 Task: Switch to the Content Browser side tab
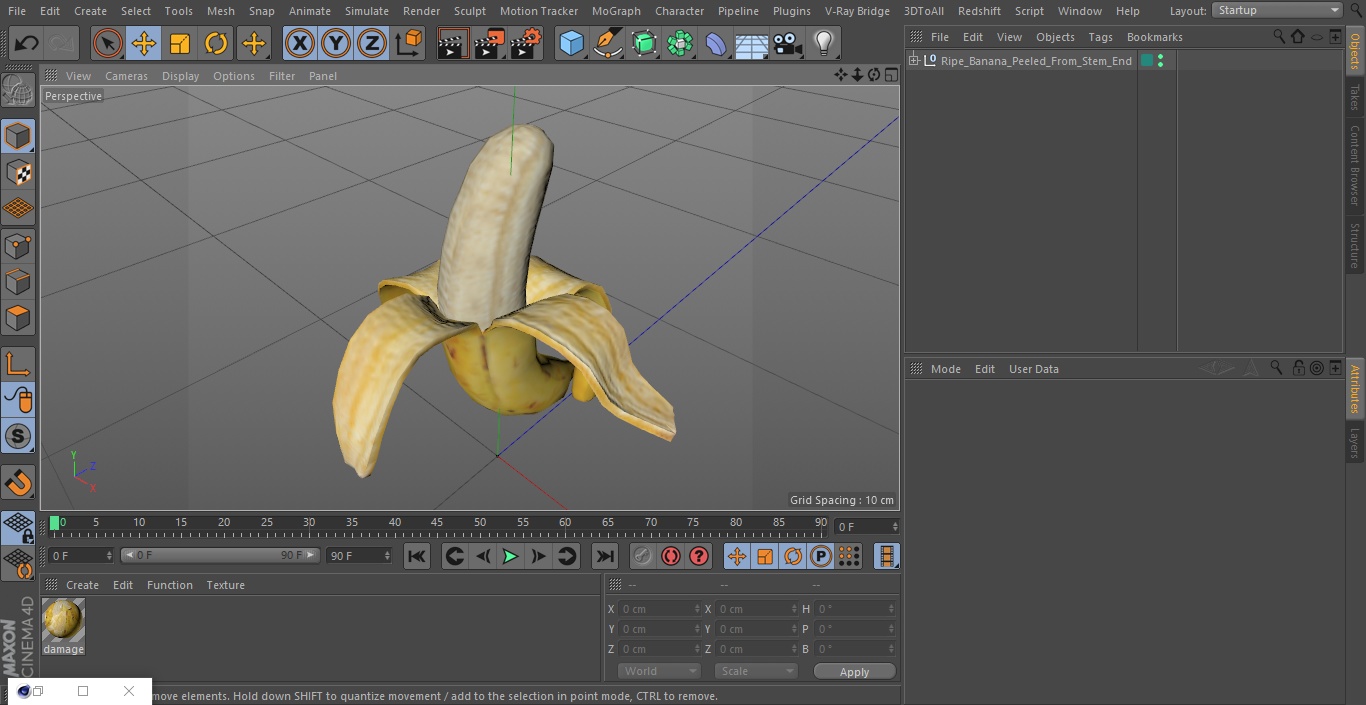(1355, 165)
